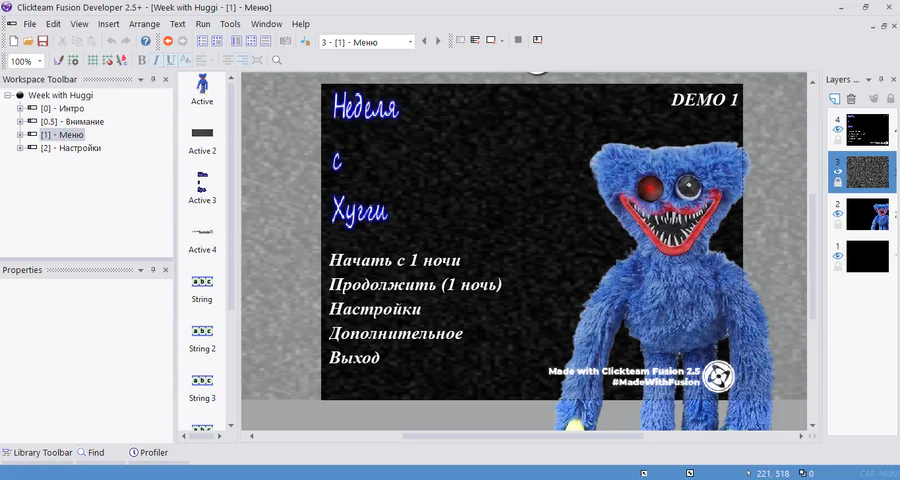Click the horizontal scrollbar under frame editor
The height and width of the screenshot is (480, 900).
pos(522,436)
